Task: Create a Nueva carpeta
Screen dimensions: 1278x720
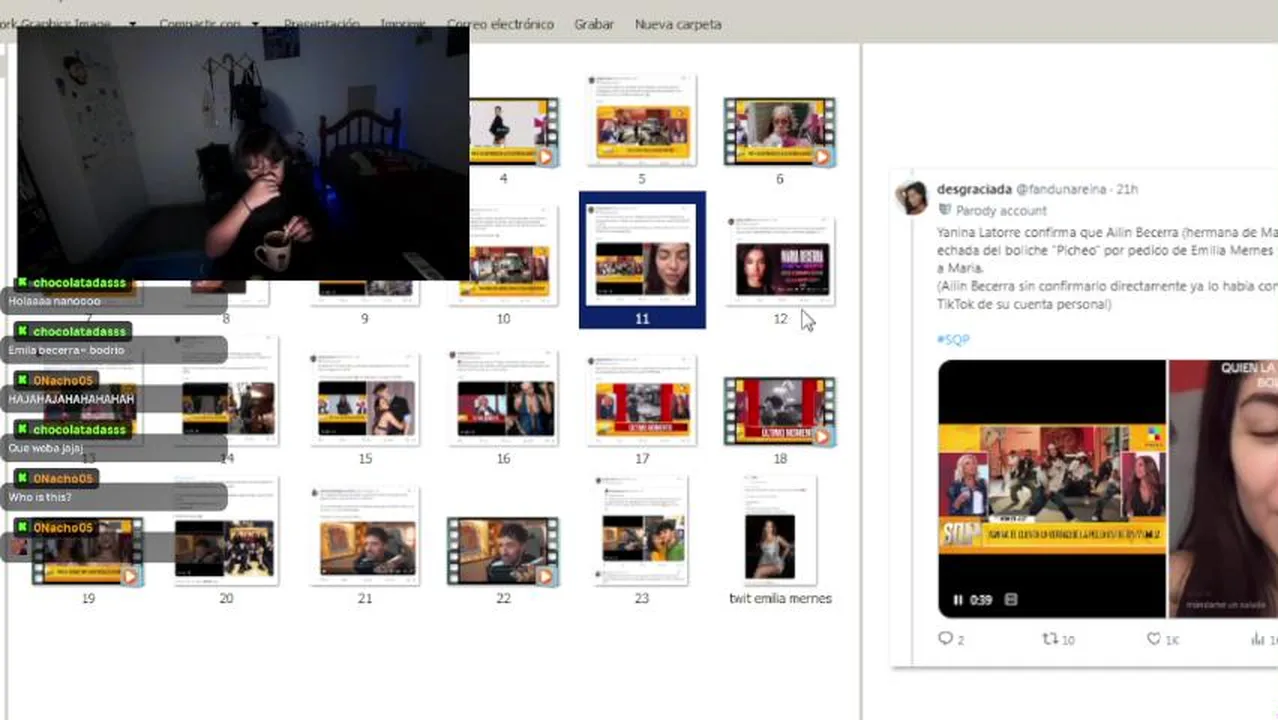Action: pos(678,24)
